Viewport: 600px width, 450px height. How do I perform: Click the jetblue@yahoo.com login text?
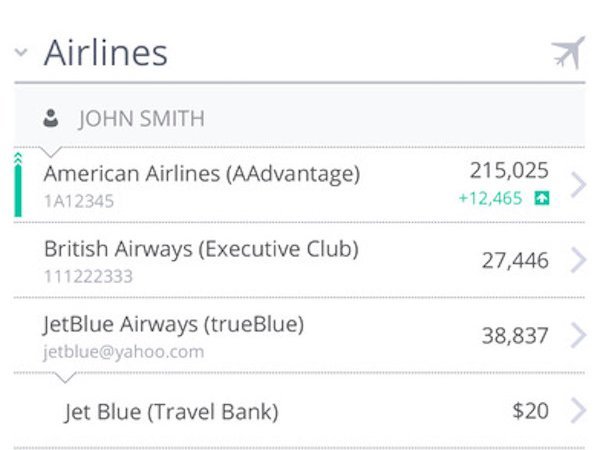(123, 352)
